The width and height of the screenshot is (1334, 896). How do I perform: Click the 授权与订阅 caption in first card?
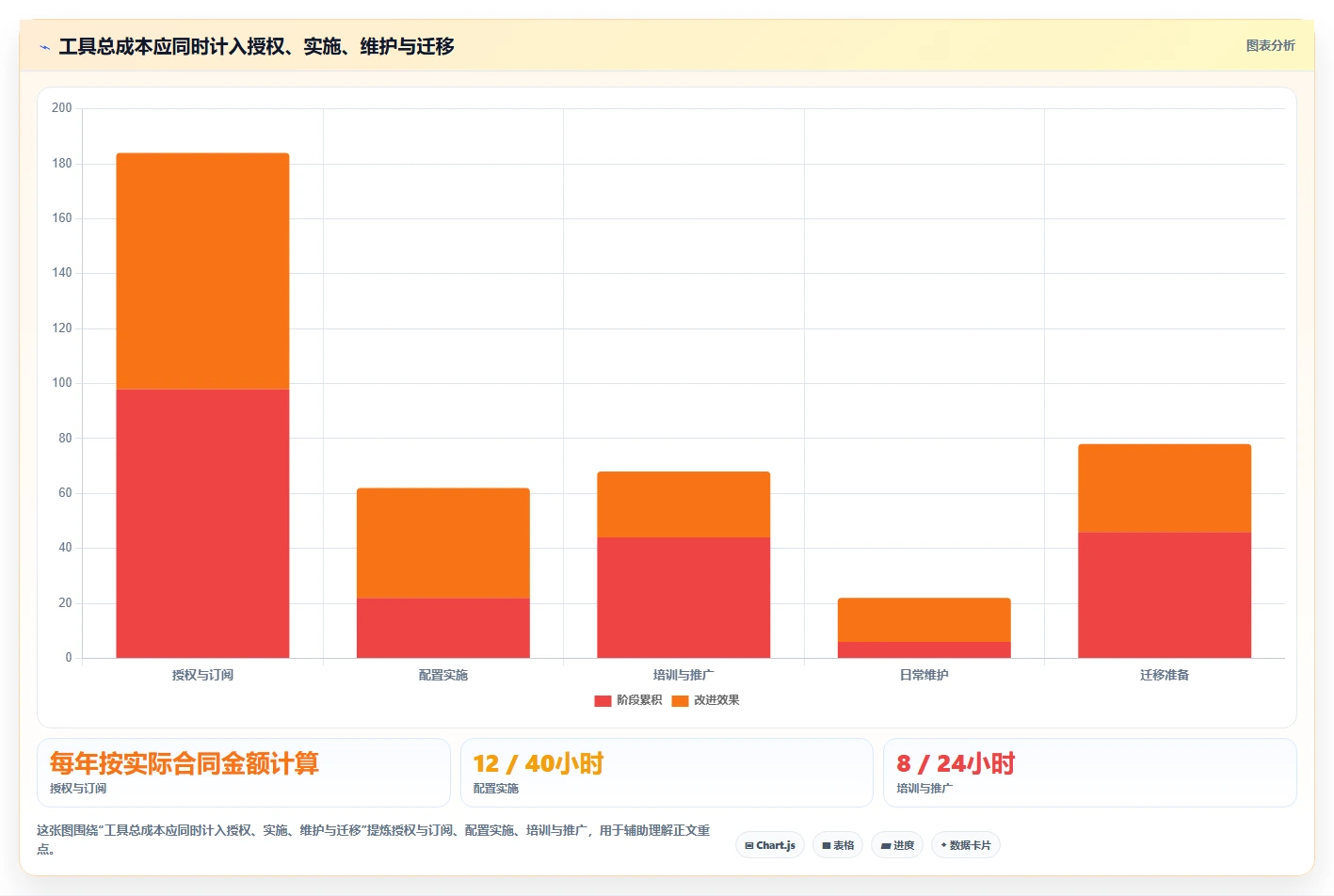pyautogui.click(x=78, y=789)
